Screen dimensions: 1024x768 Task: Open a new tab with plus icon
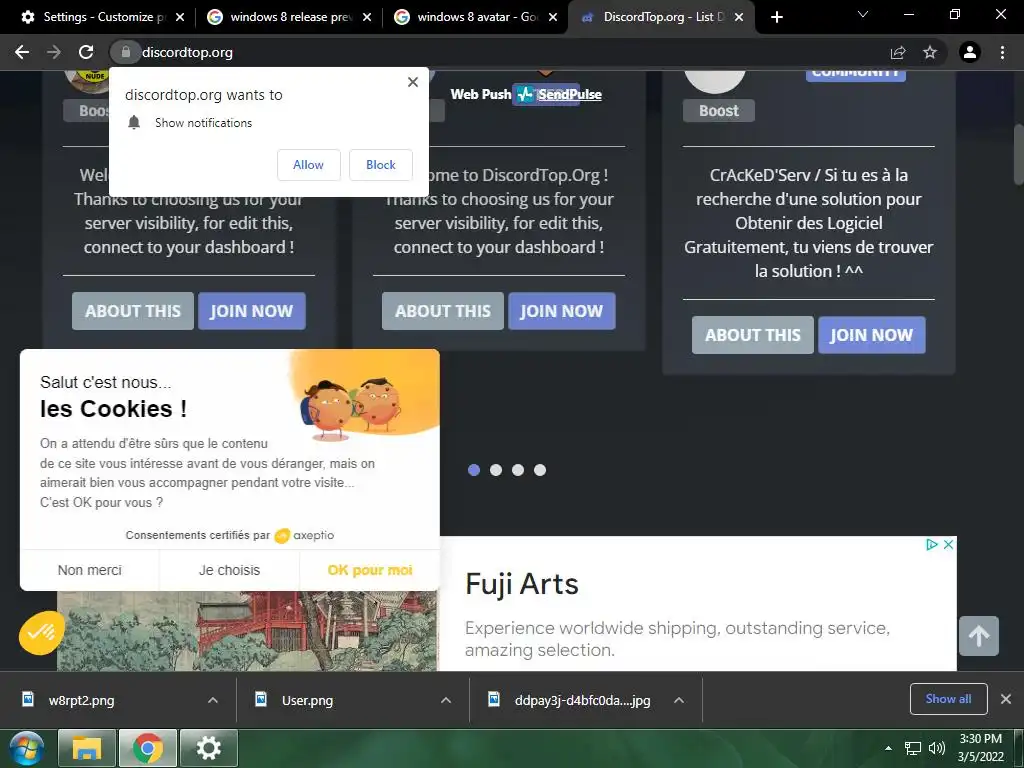pos(776,18)
